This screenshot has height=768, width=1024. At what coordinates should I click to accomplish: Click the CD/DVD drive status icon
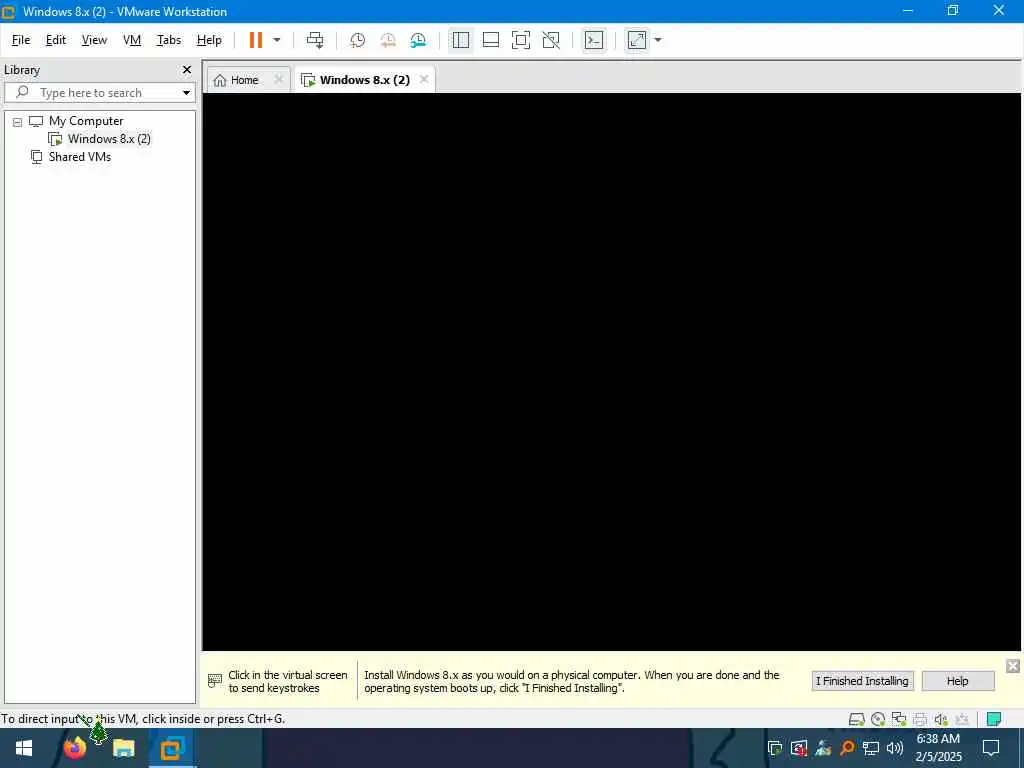point(878,719)
